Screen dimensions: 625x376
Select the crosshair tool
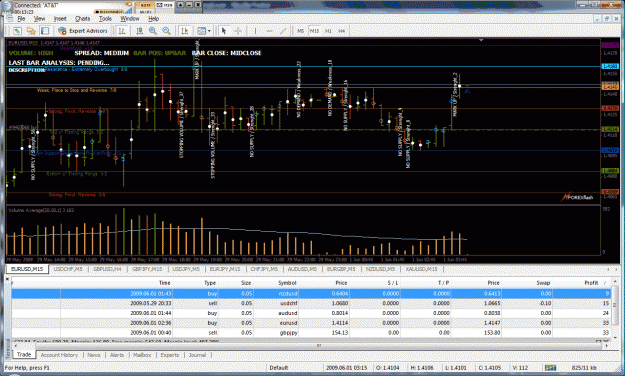tap(238, 31)
